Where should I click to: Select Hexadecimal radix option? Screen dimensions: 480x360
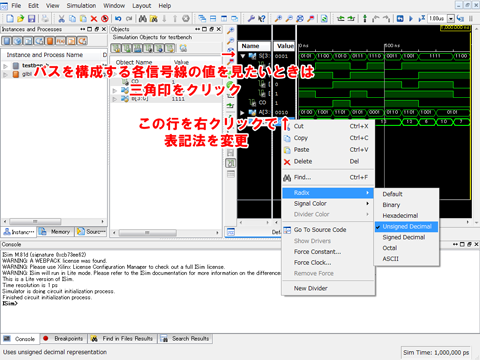point(400,216)
